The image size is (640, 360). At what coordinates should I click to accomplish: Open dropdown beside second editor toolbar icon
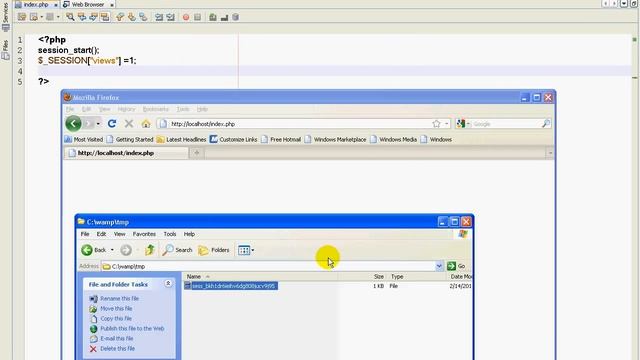tap(42, 17)
